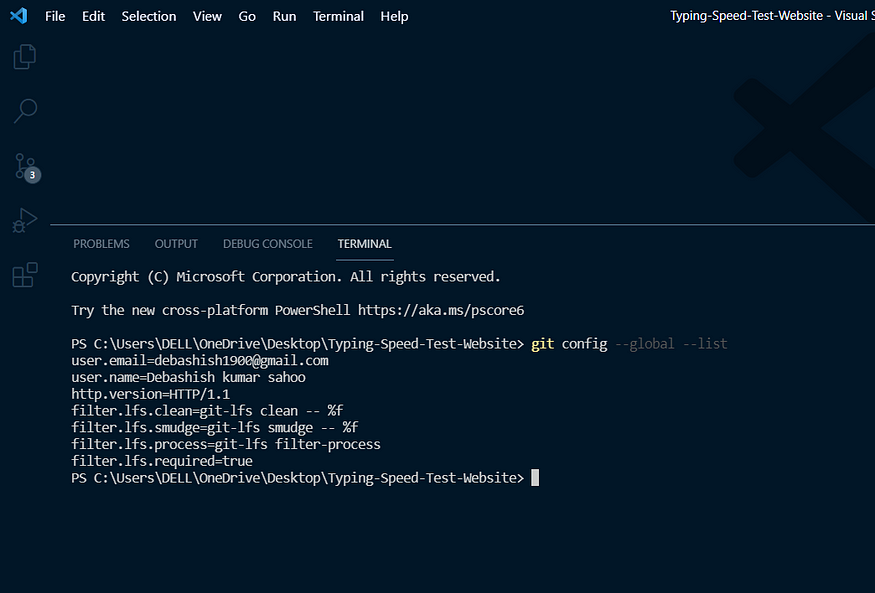
Task: Open Source Control view with badge 3
Action: (x=26, y=167)
